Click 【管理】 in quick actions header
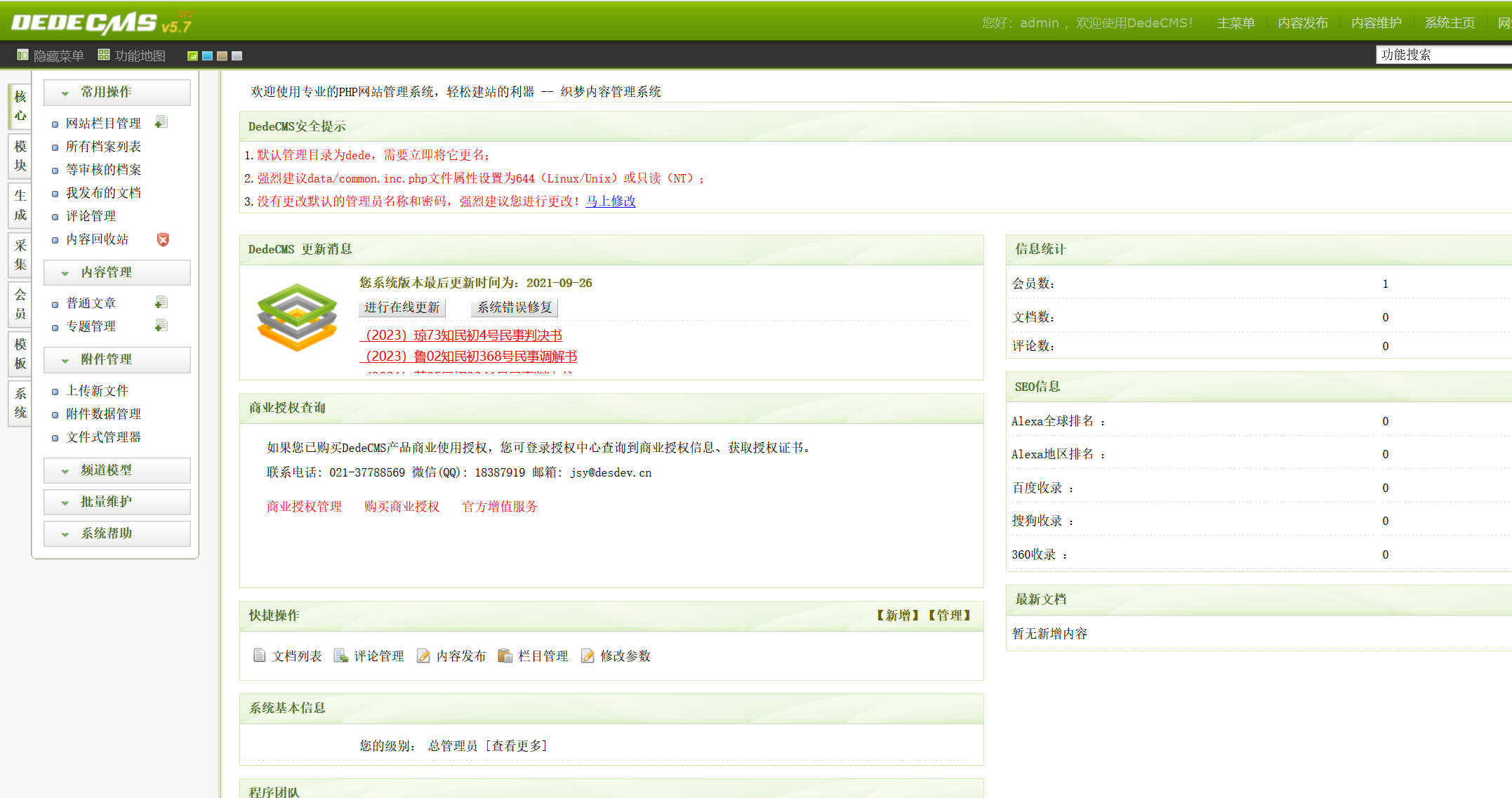This screenshot has width=1512, height=798. 949,615
